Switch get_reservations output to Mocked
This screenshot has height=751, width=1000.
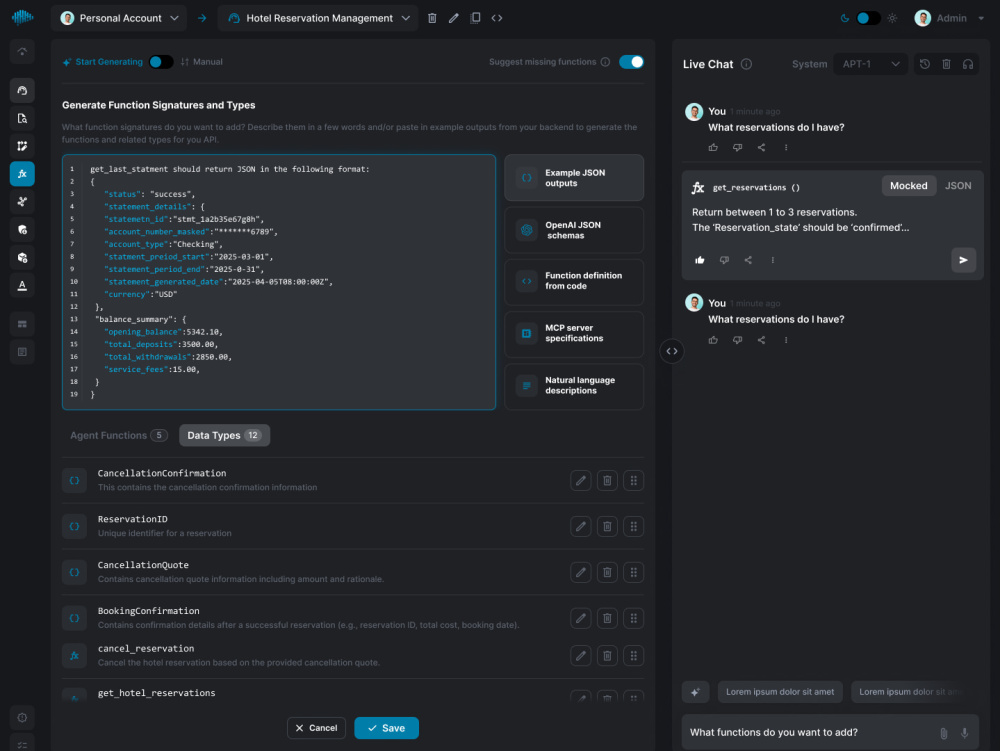click(x=909, y=186)
